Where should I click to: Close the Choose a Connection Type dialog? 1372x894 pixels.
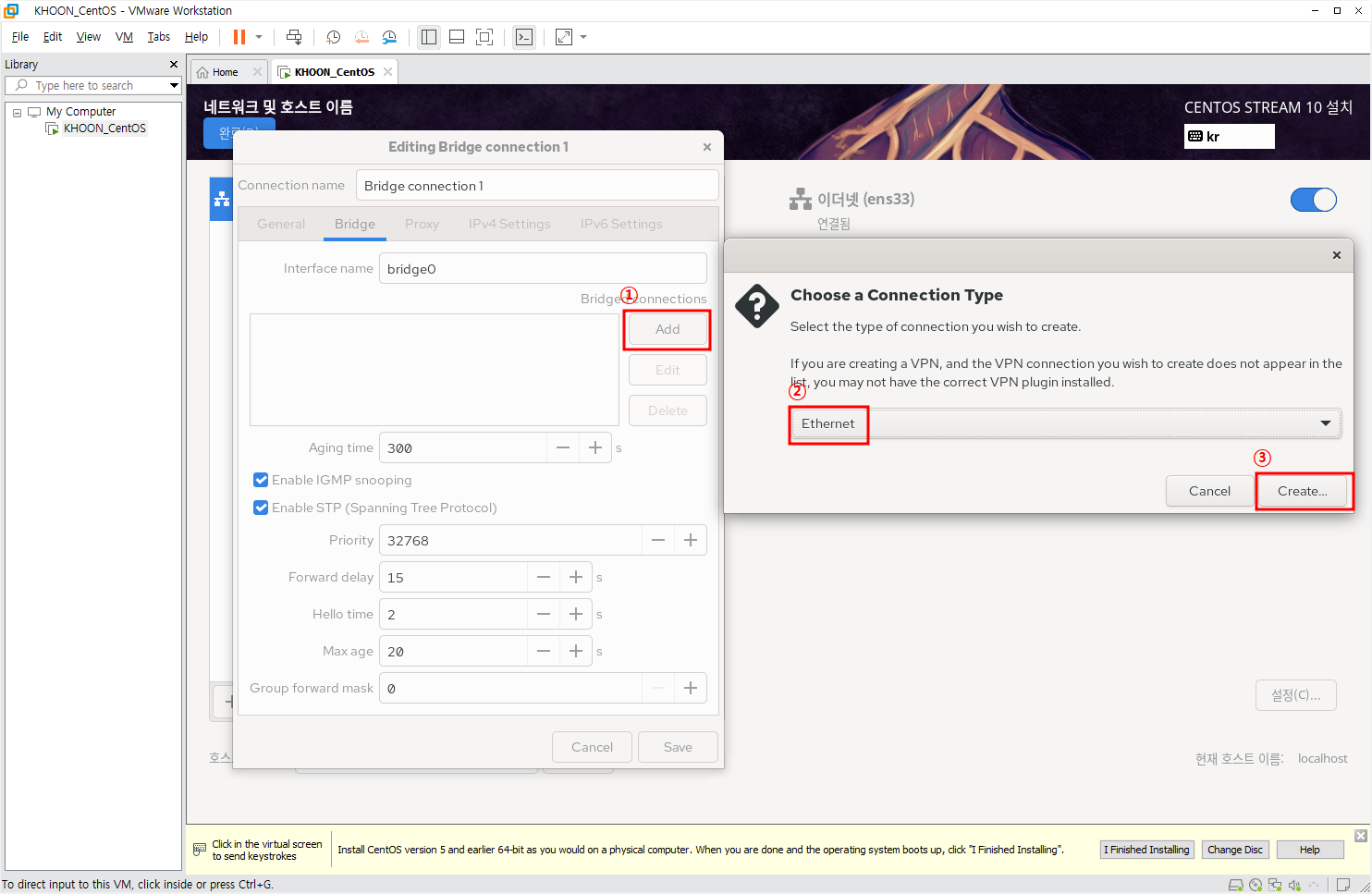click(x=1337, y=255)
